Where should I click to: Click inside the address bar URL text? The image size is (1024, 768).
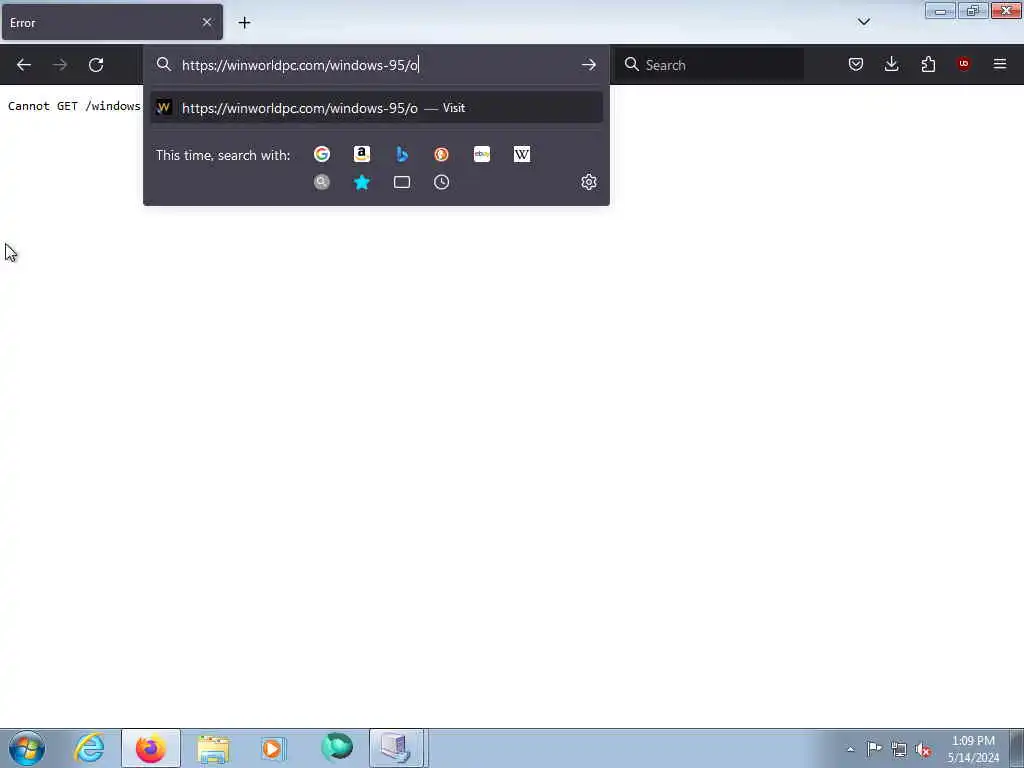pos(300,65)
